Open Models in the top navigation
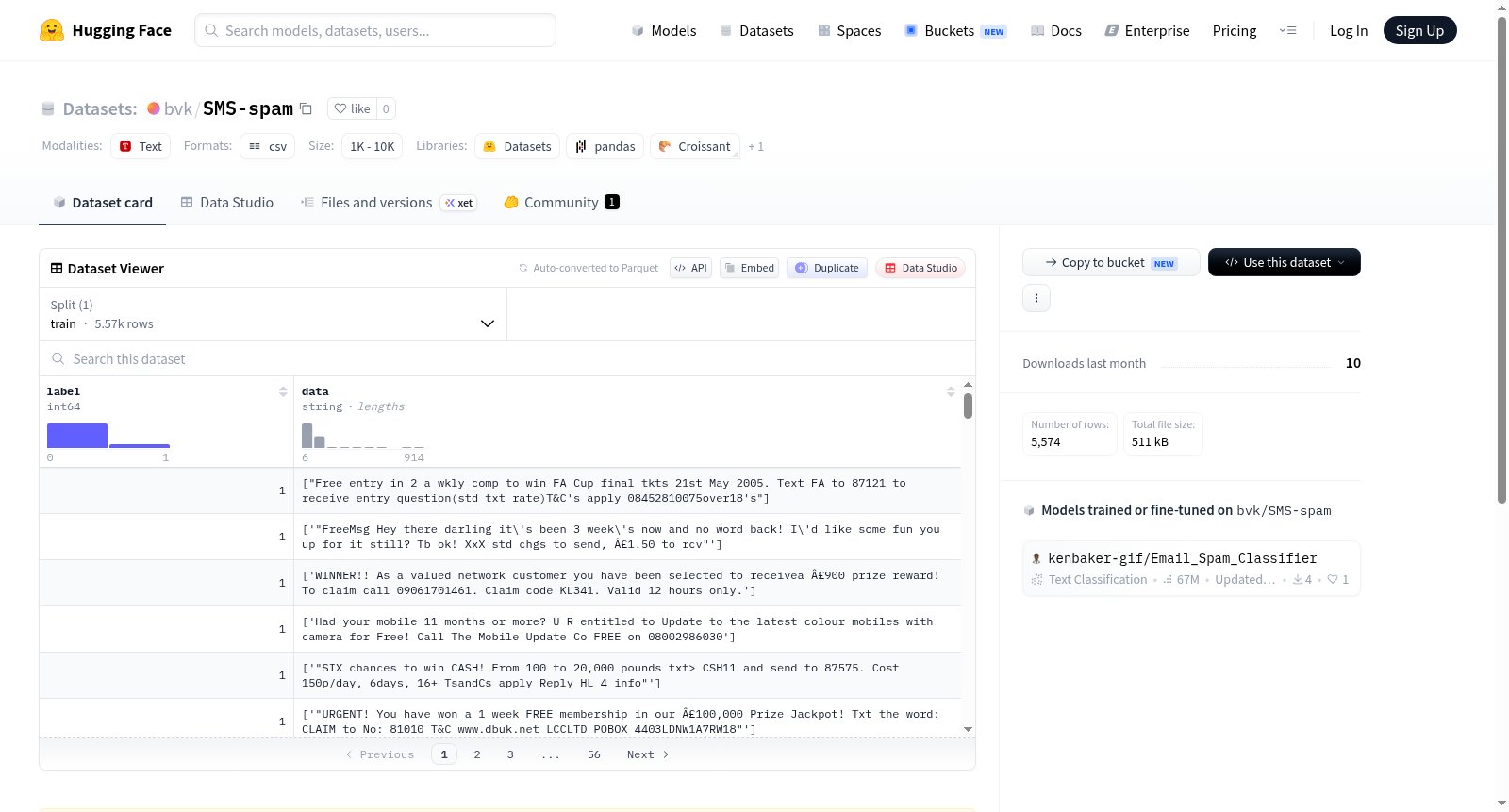Image resolution: width=1509 pixels, height=812 pixels. pyautogui.click(x=664, y=30)
